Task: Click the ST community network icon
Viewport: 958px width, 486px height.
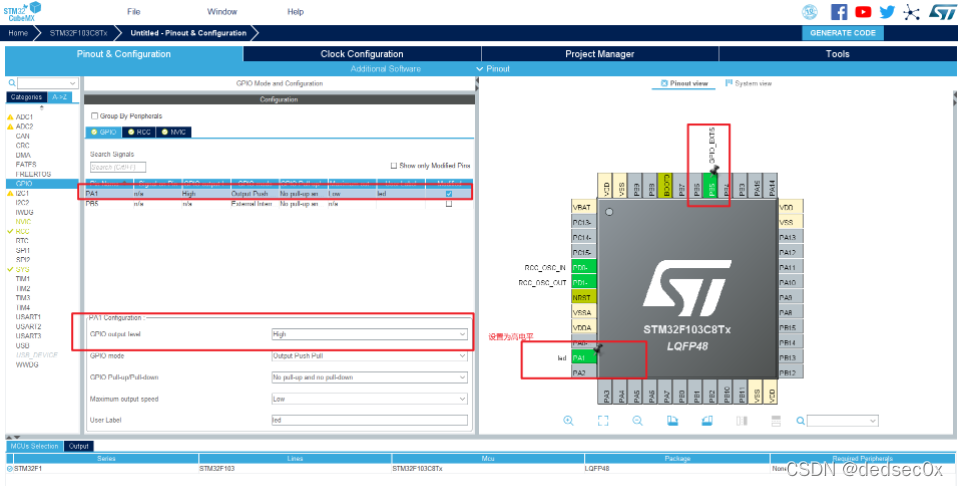Action: (911, 12)
